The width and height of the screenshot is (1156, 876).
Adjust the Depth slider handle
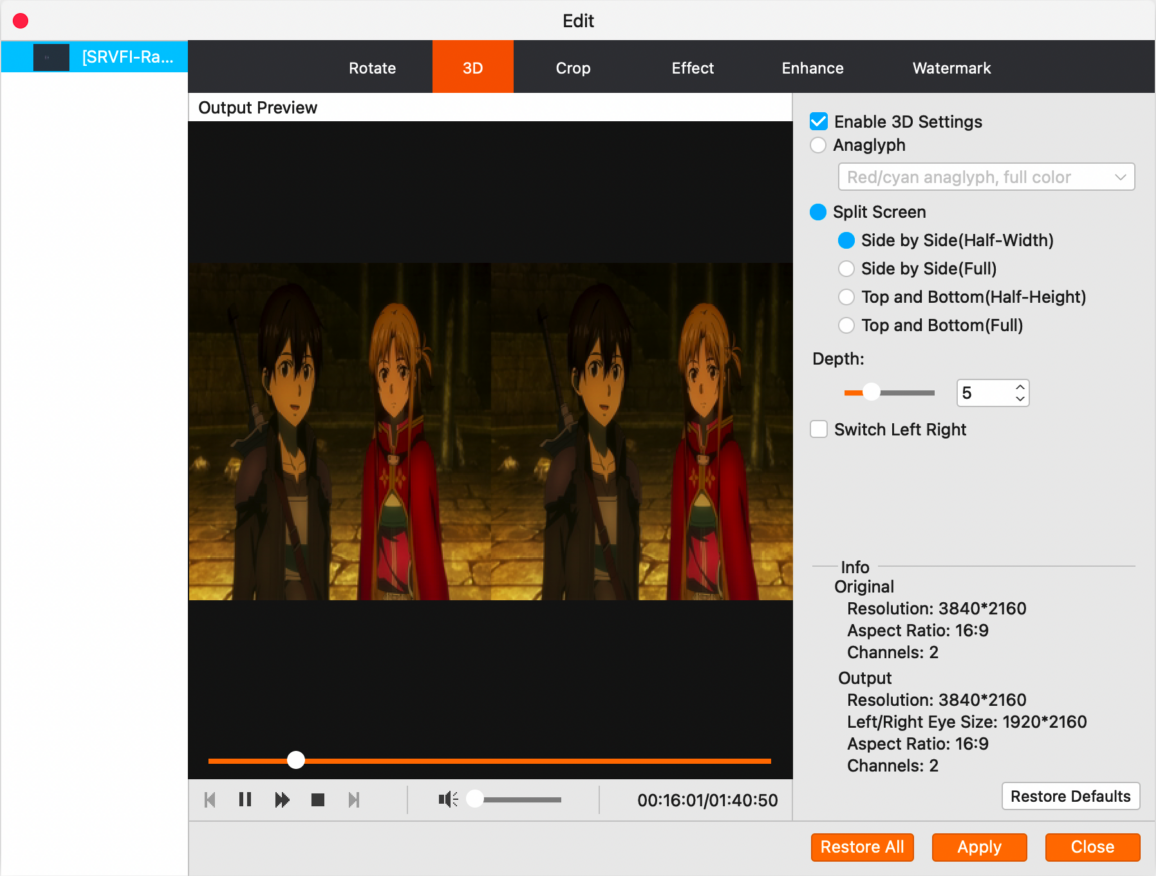[x=871, y=392]
